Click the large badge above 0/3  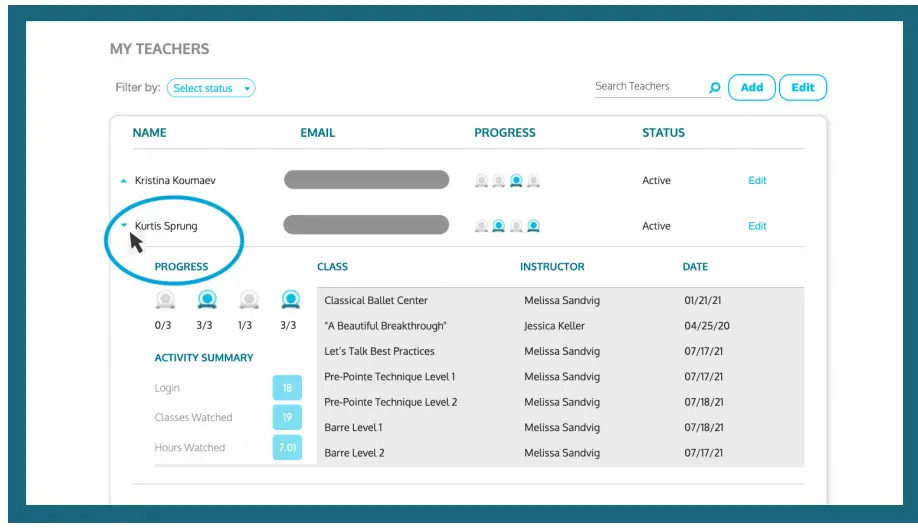[x=165, y=300]
